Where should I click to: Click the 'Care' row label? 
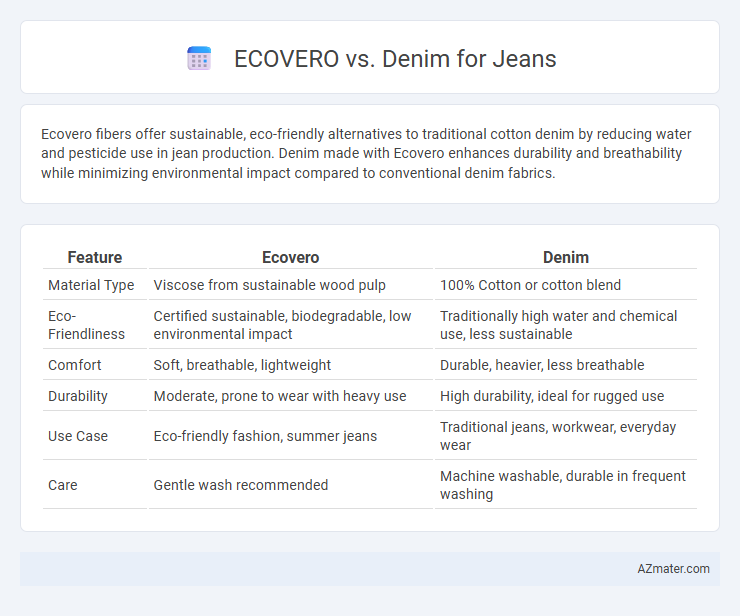tap(62, 485)
